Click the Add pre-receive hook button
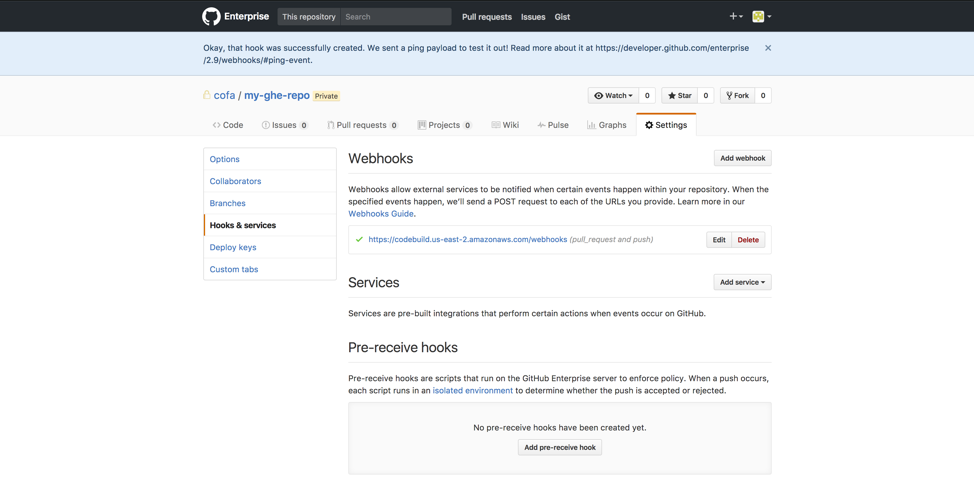The height and width of the screenshot is (493, 974). pos(560,447)
